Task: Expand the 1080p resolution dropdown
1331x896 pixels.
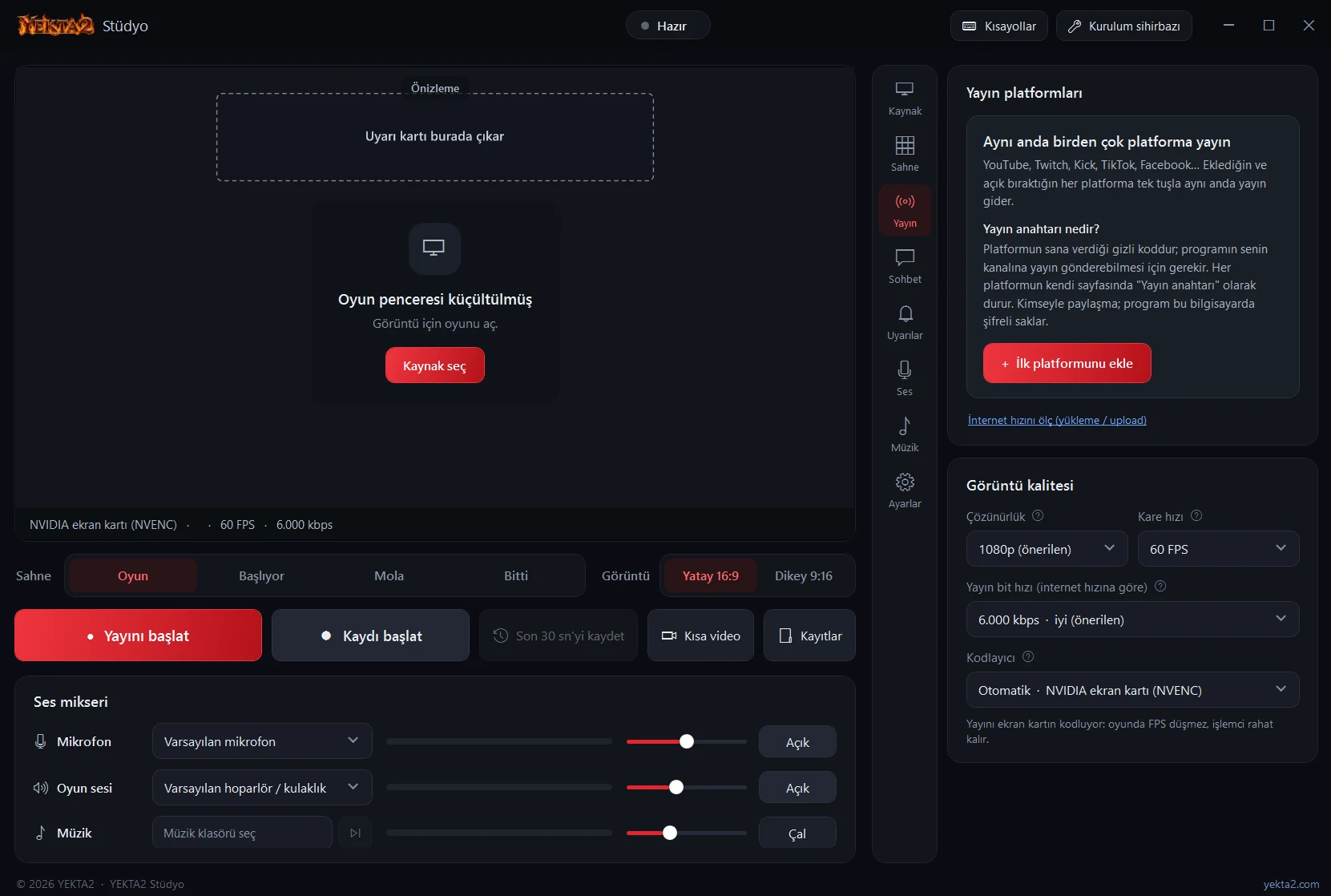Action: (x=1047, y=549)
